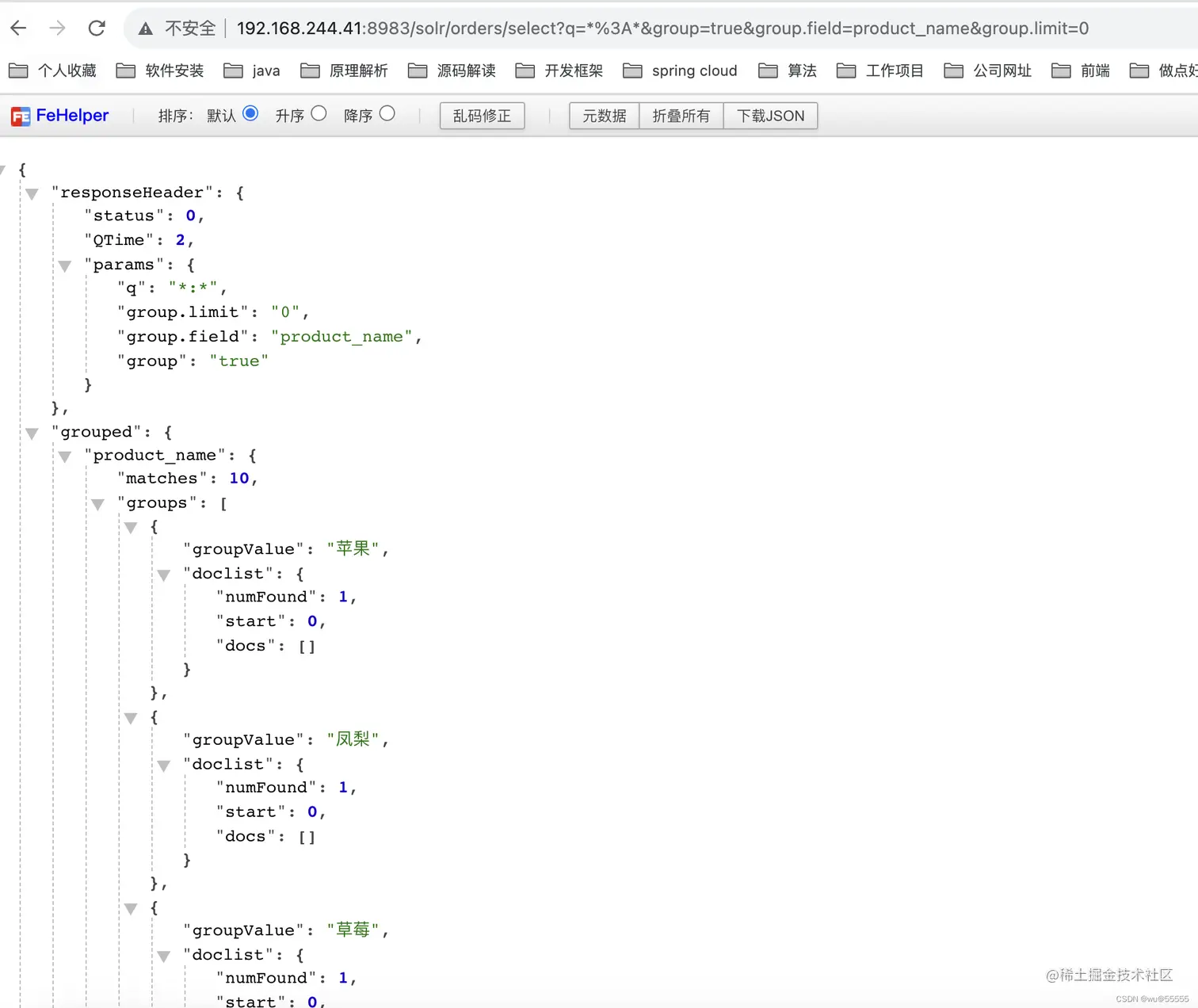1198x1008 pixels.
Task: Collapse the group object above 苹果
Action: (131, 528)
